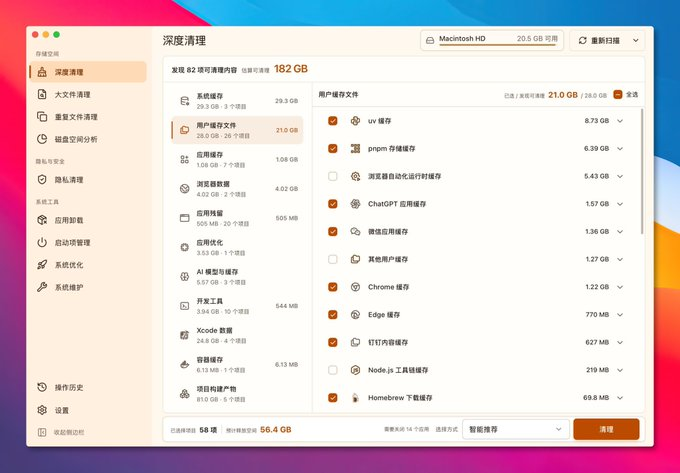Click the 清理 button
680x473 pixels.
click(606, 429)
